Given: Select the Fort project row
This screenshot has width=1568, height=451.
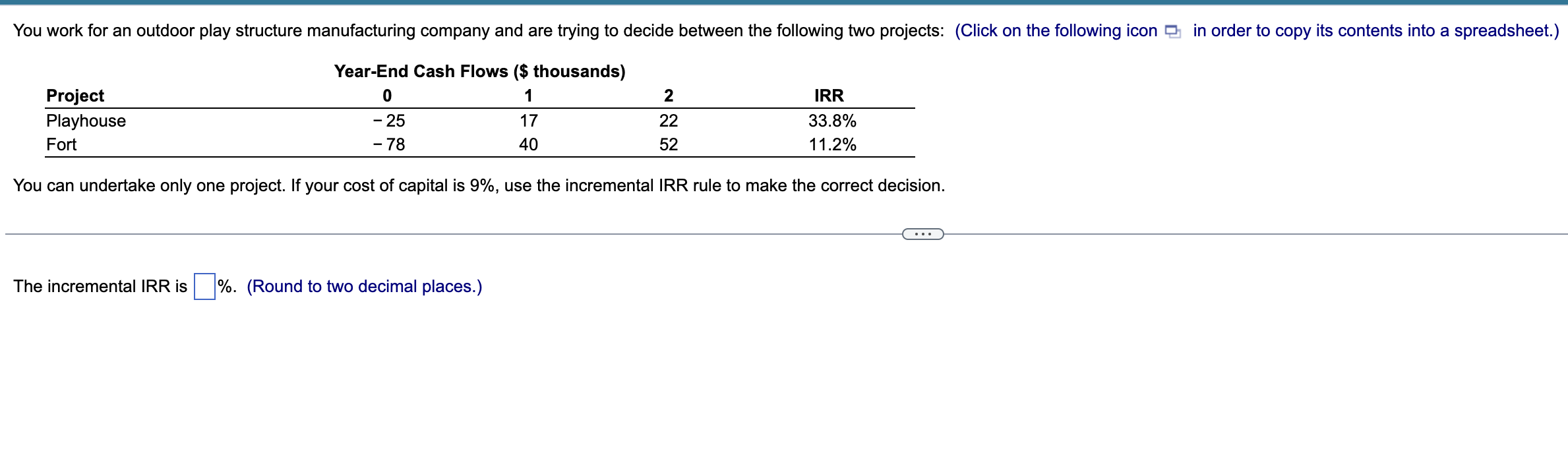Looking at the screenshot, I should (x=61, y=144).
